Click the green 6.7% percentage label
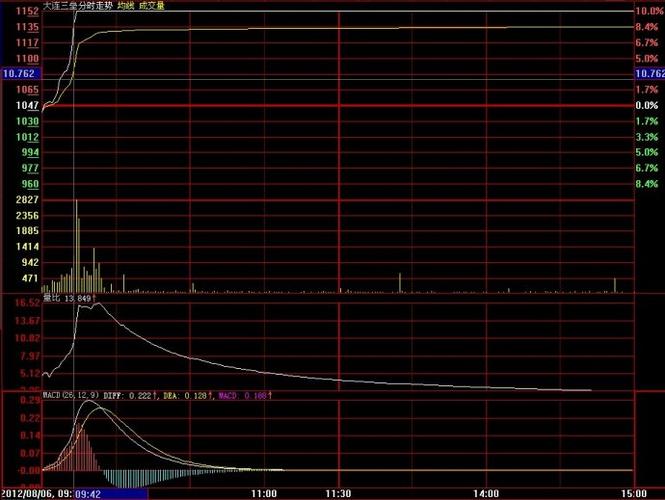 point(647,168)
